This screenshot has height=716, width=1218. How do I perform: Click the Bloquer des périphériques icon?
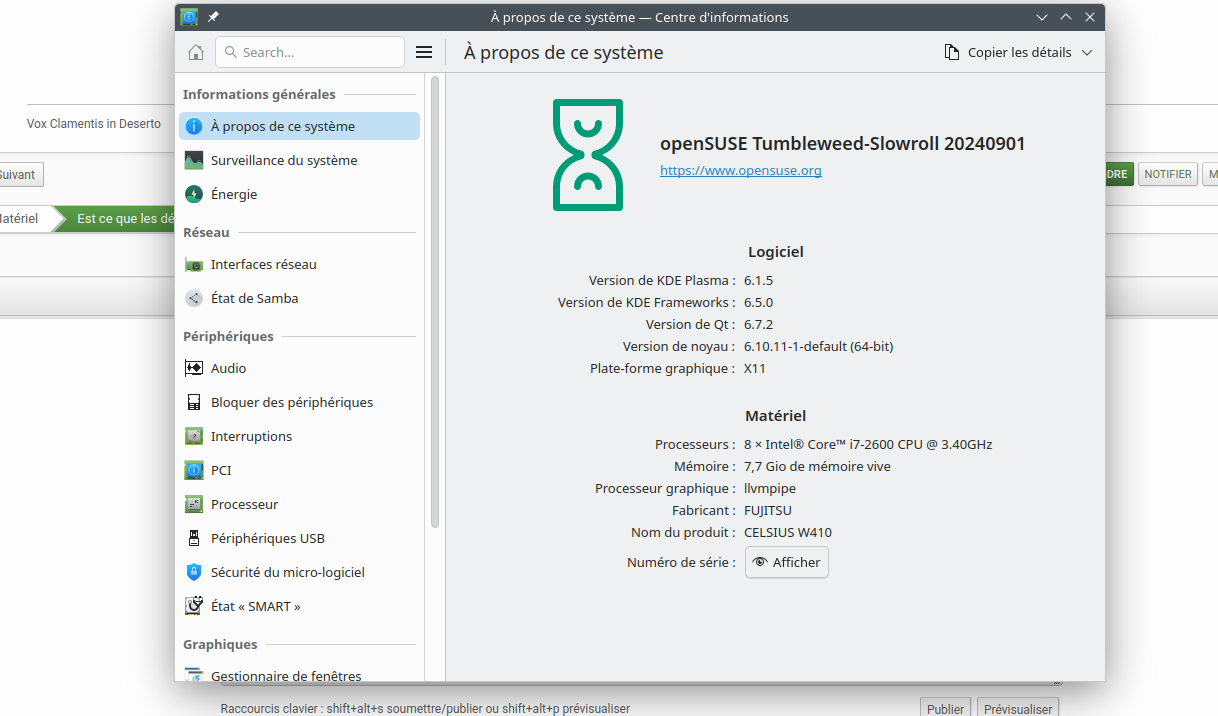(194, 402)
